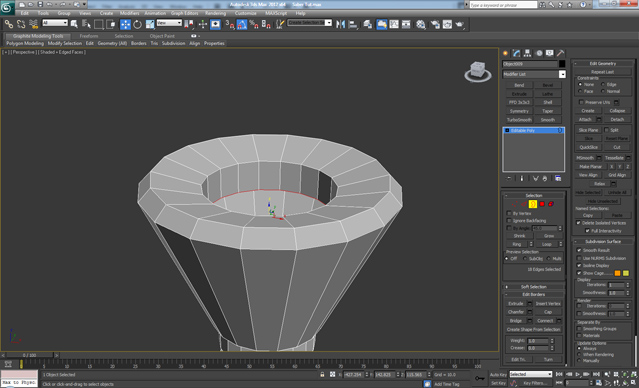Open the selection filter All dropdown
The image size is (639, 388).
55,23
